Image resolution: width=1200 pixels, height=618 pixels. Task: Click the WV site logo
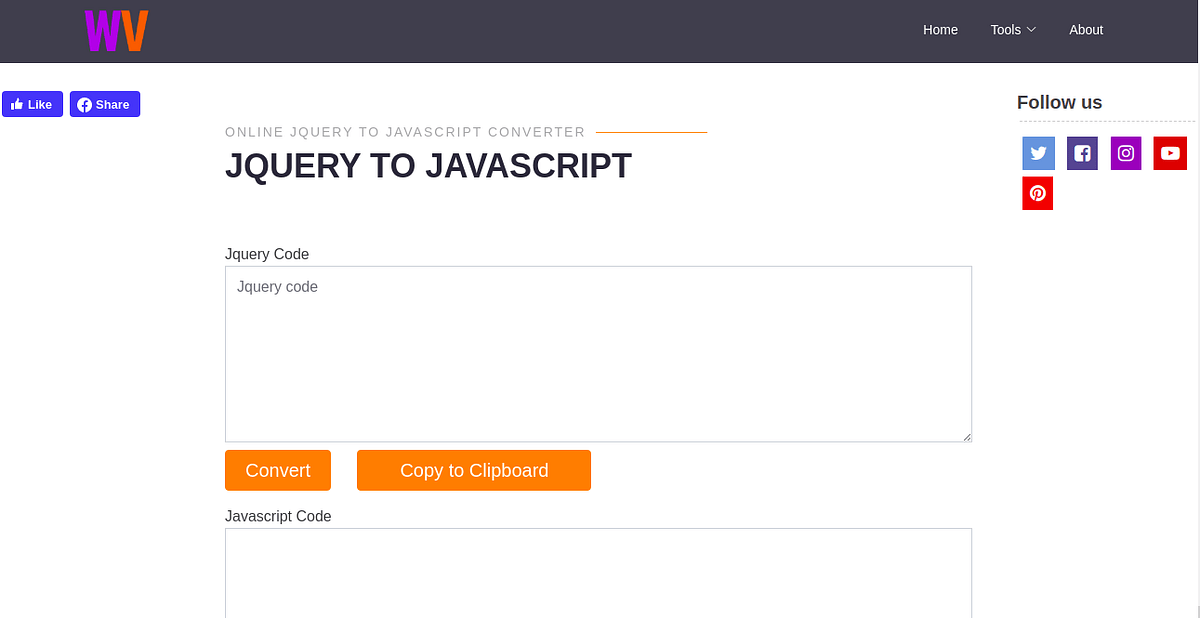[x=116, y=30]
